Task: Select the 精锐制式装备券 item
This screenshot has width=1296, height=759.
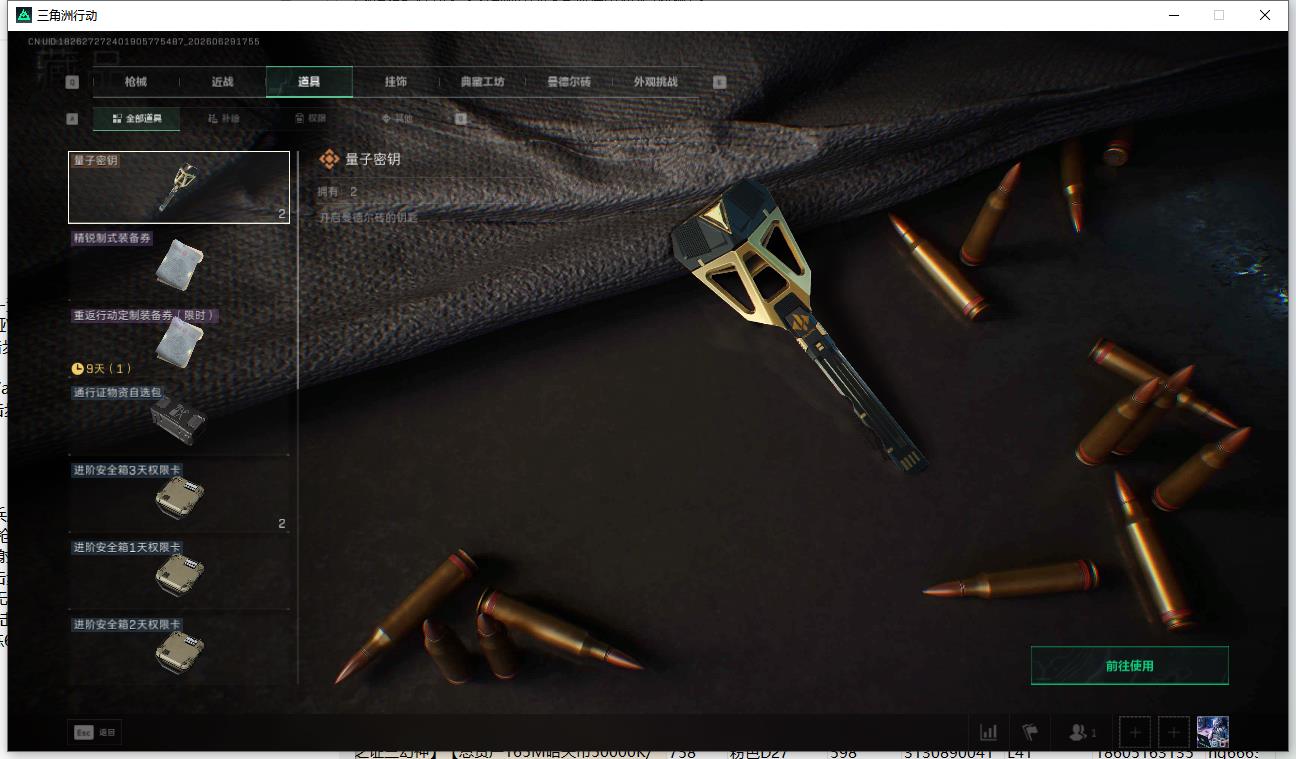Action: 179,264
